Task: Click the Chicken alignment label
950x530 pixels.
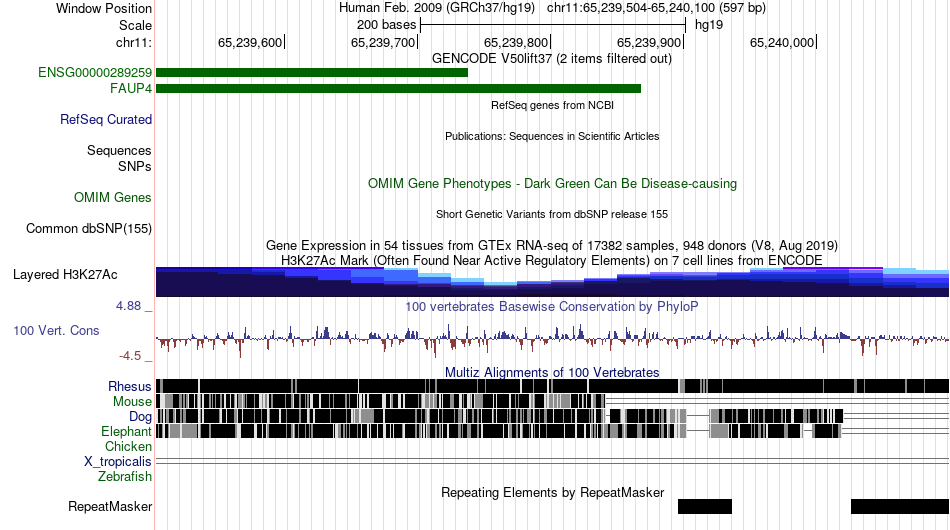Action: click(x=128, y=446)
